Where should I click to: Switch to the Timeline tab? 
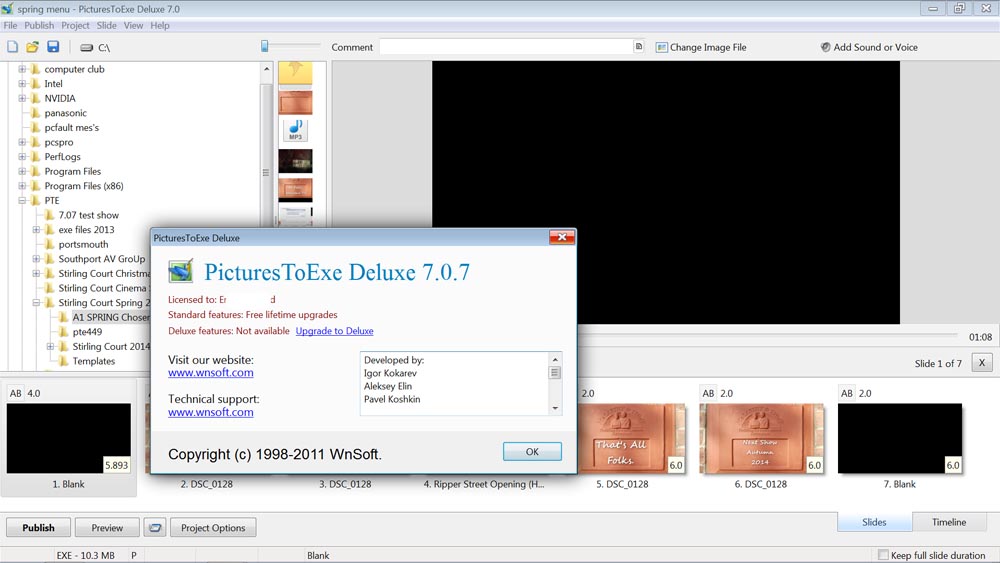949,522
